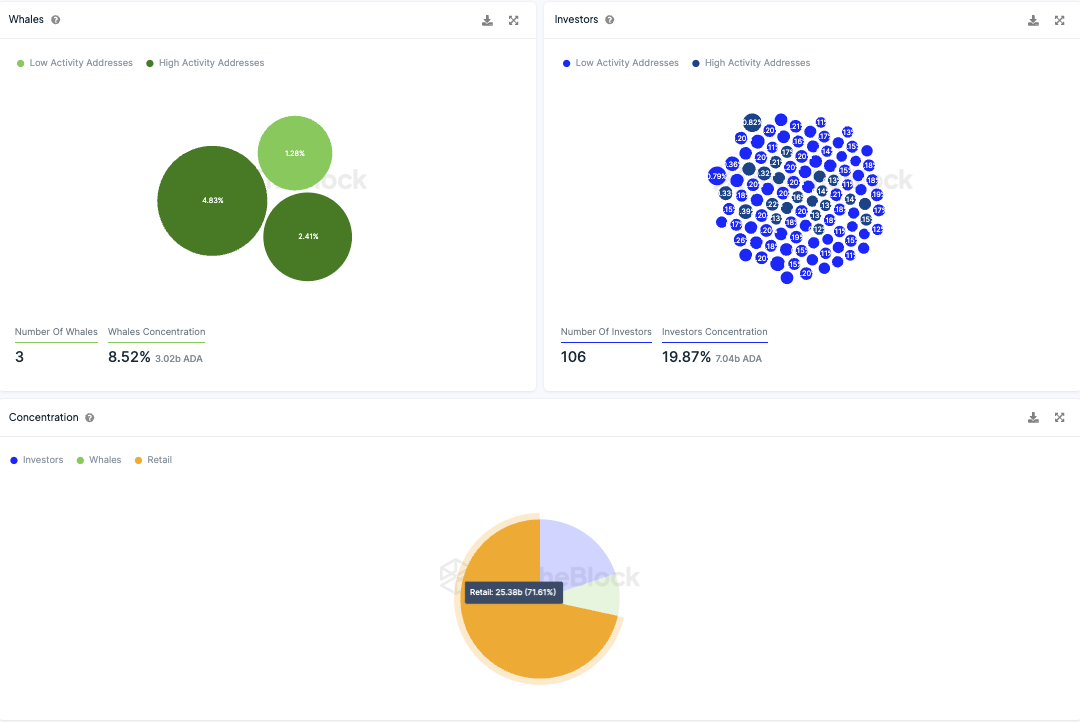
Task: Click the 1.28% light green bubble
Action: (295, 153)
